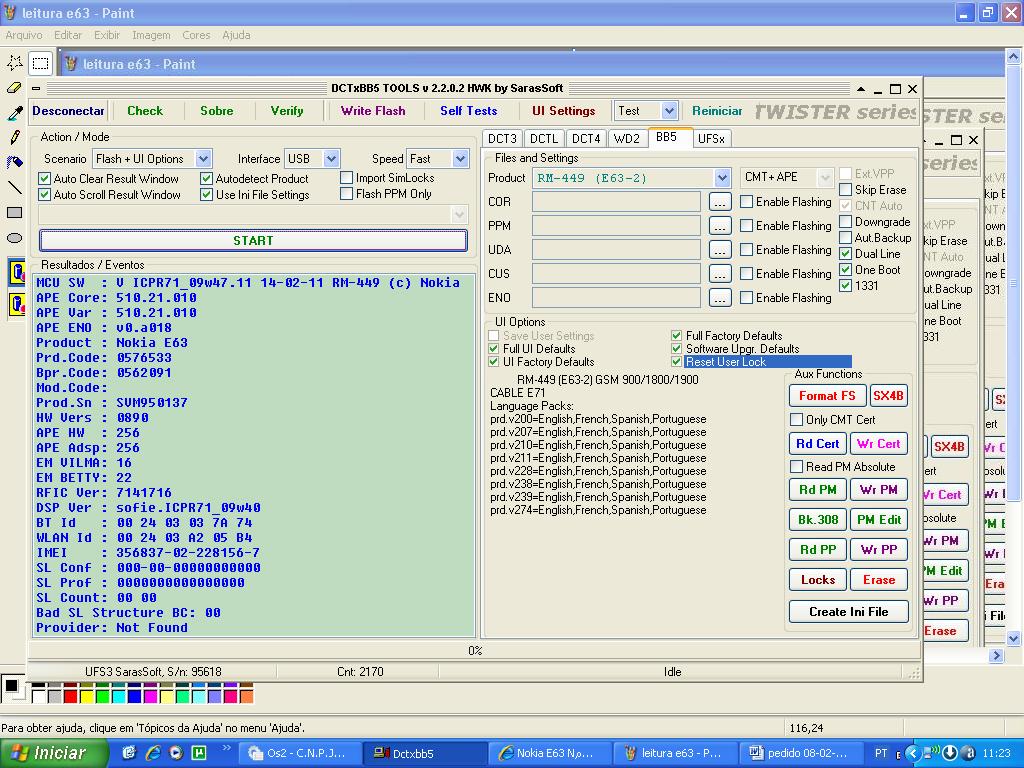Open the Imagem menu in Paint
The image size is (1024, 768).
[151, 35]
